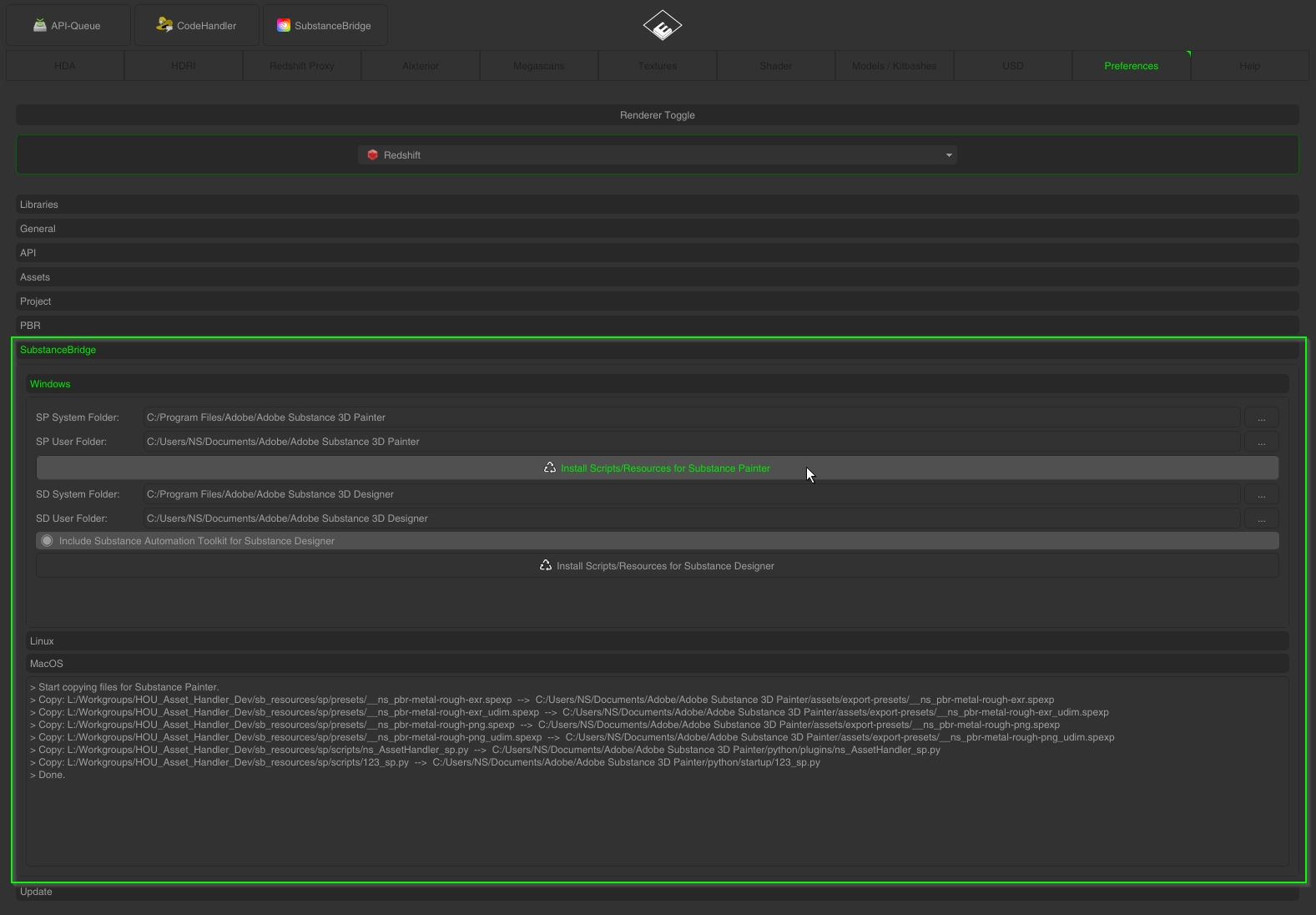Collapse the Windows subsection
1316x915 pixels.
point(50,384)
